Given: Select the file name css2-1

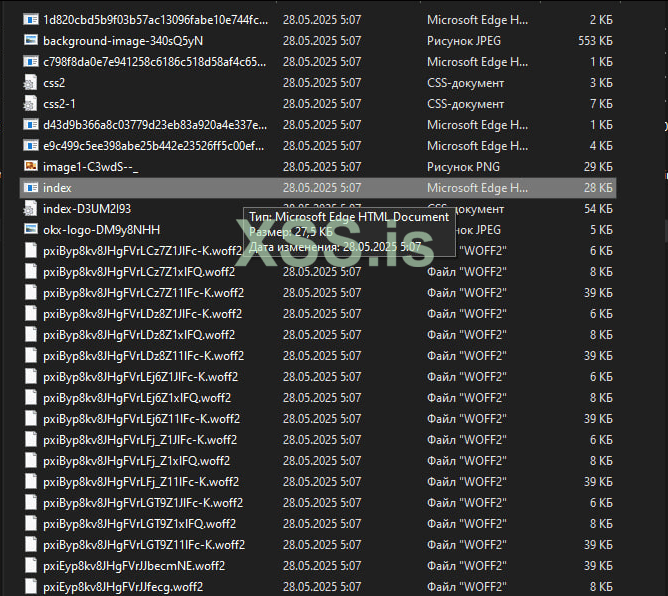Looking at the screenshot, I should click(59, 104).
